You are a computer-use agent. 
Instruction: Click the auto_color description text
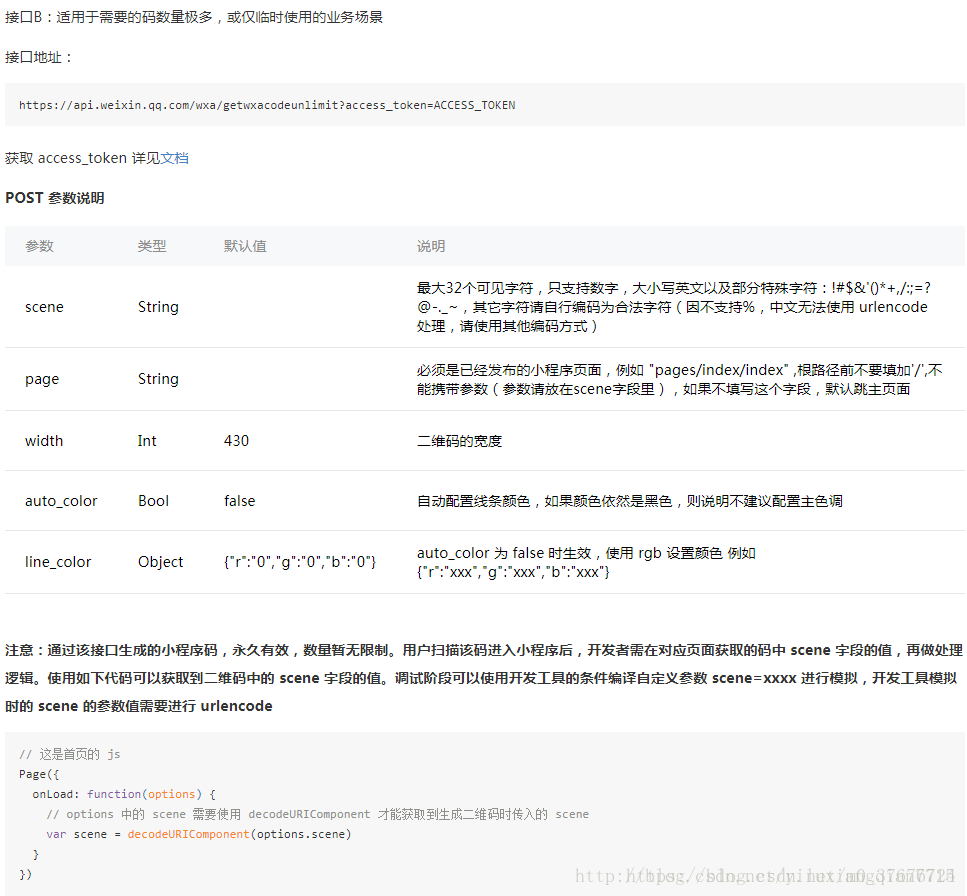630,501
